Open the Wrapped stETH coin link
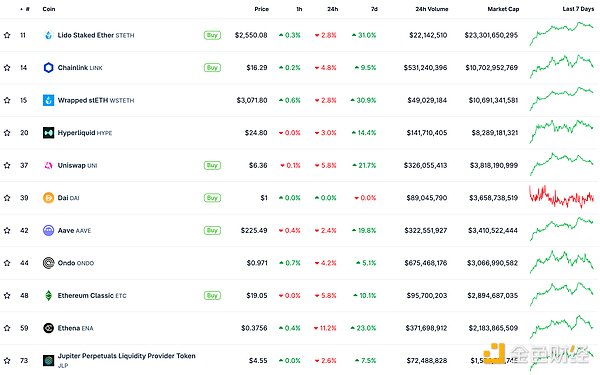 coord(96,100)
